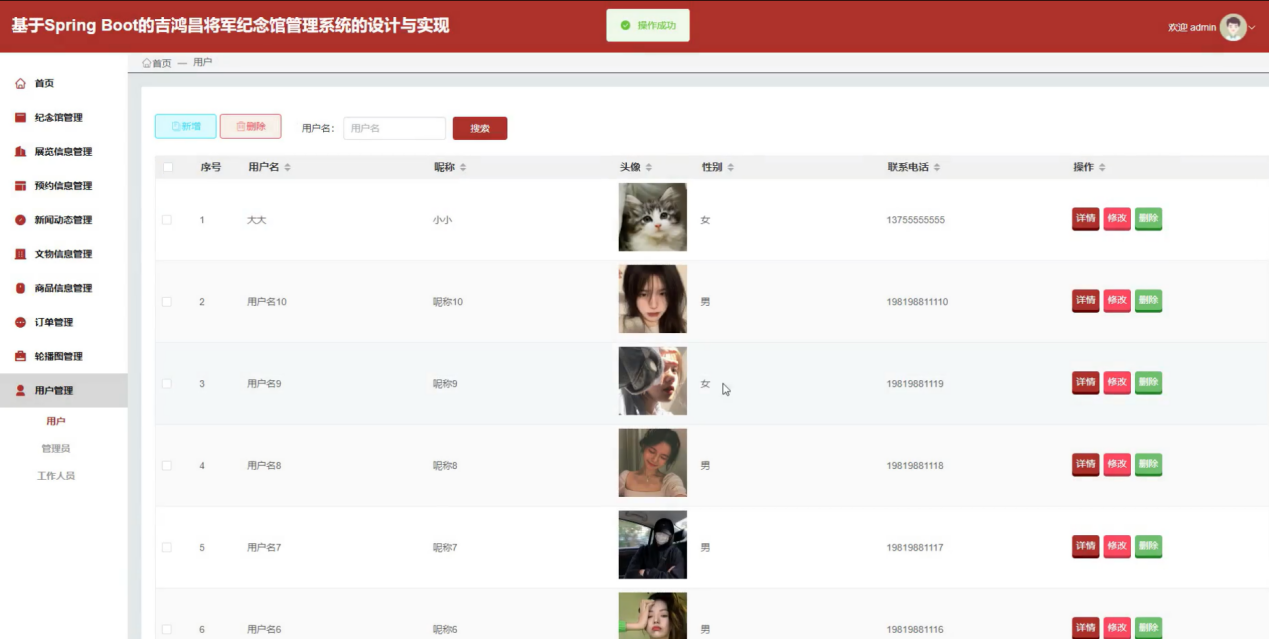The height and width of the screenshot is (639, 1269).
Task: Click the 新闻动态管理 sidebar icon
Action: (x=20, y=220)
